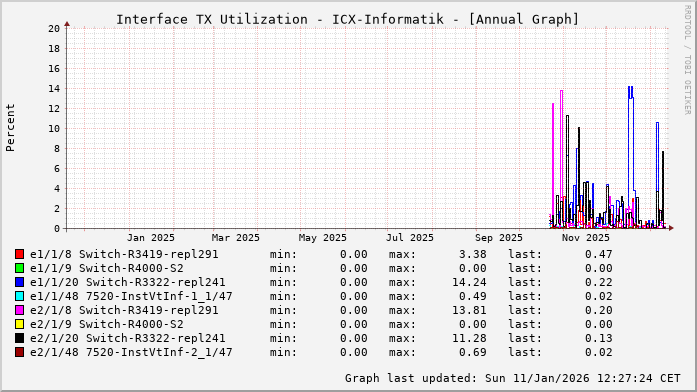Click the max value 14.24
This screenshot has width=697, height=392.
tap(469, 282)
